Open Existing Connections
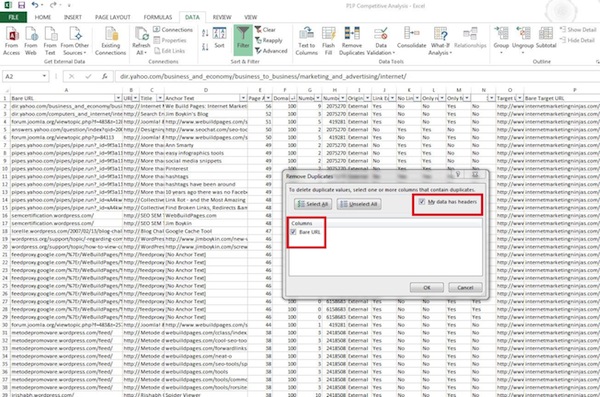The width and height of the screenshot is (600, 397). coord(111,41)
